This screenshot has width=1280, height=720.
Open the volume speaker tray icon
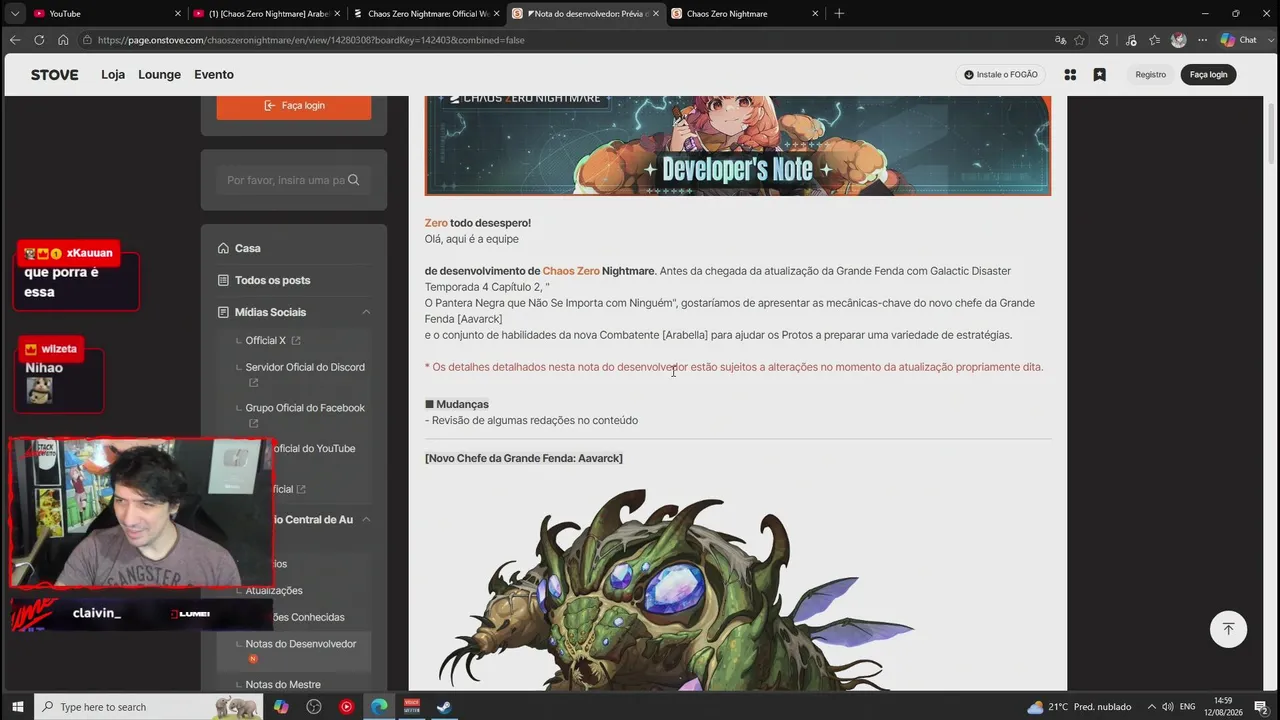click(1168, 707)
